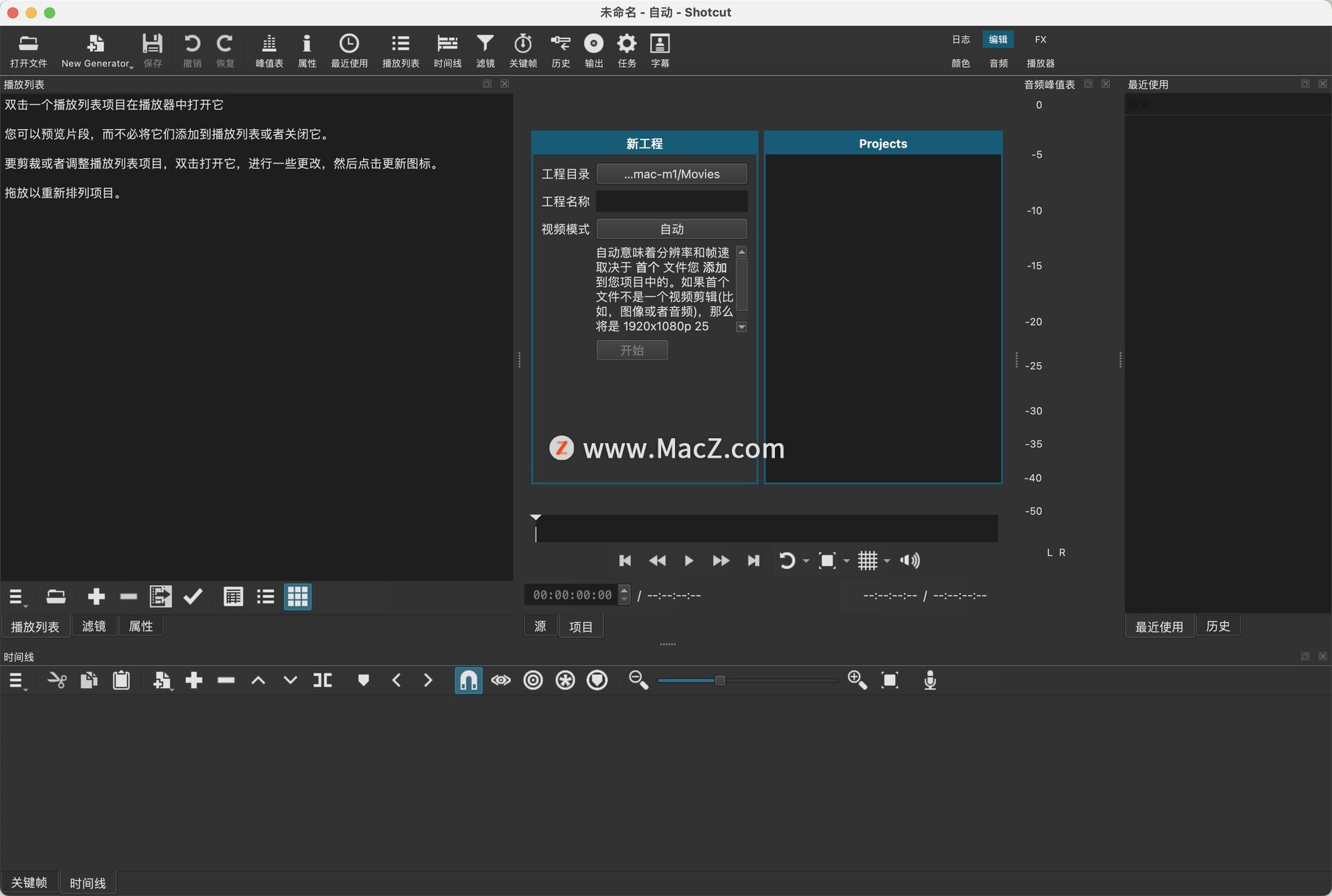Expand the grid options dropdown arrow
This screenshot has width=1332, height=896.
[x=887, y=561]
